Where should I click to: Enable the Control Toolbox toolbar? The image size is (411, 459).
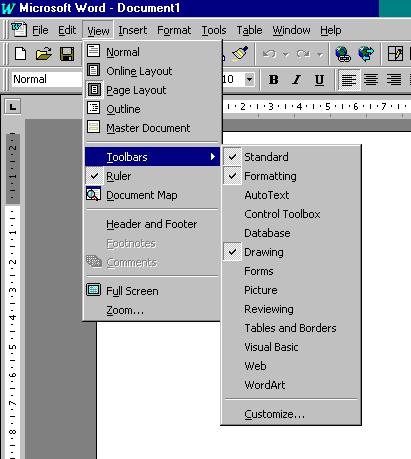pos(291,214)
